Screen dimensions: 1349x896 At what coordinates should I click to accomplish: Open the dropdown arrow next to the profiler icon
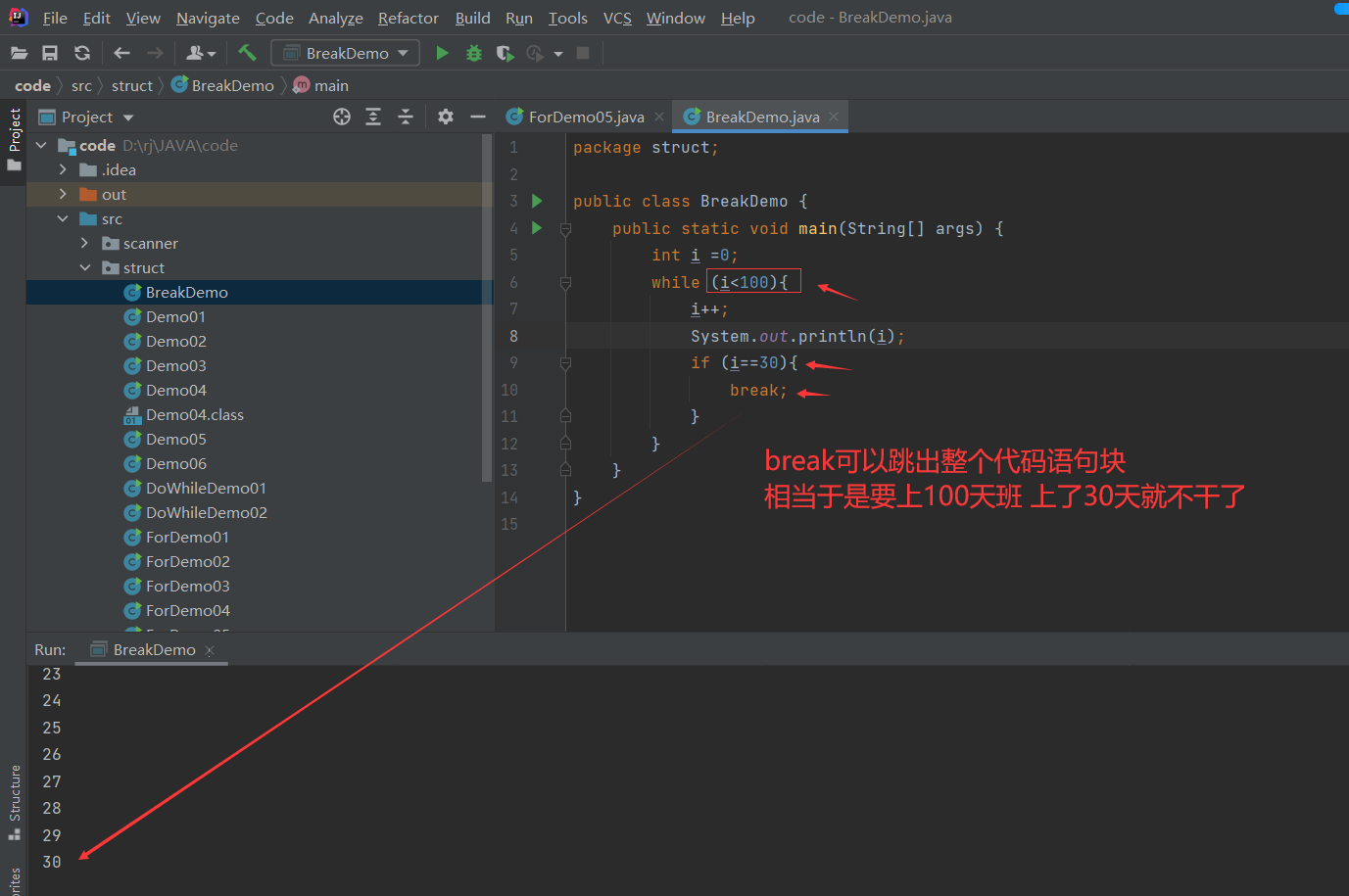tap(558, 54)
